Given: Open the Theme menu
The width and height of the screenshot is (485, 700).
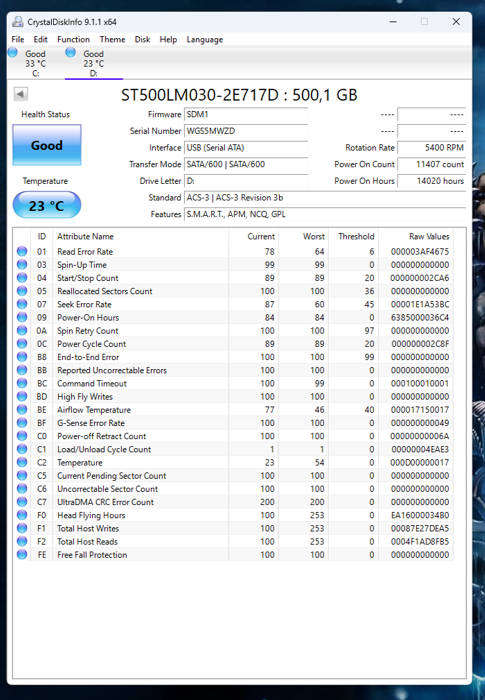Looking at the screenshot, I should coord(113,39).
